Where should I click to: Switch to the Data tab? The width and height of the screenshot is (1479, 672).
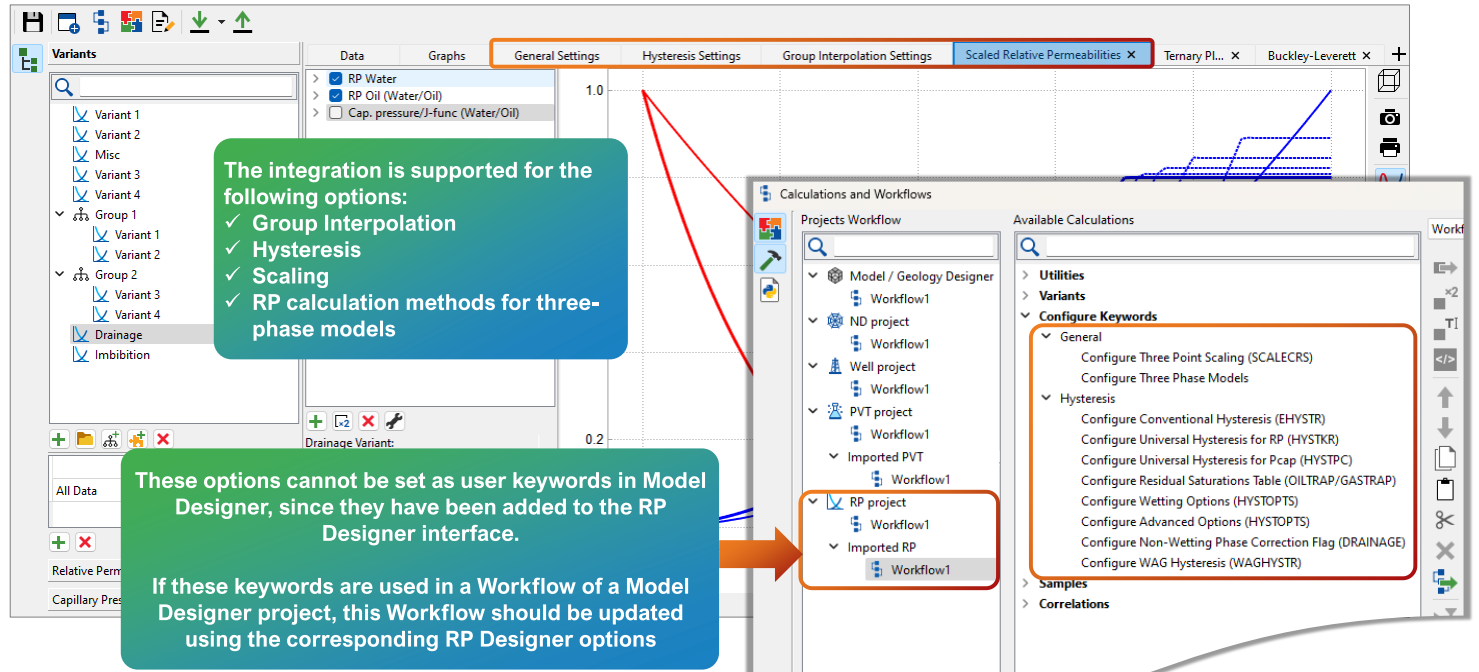tap(352, 56)
